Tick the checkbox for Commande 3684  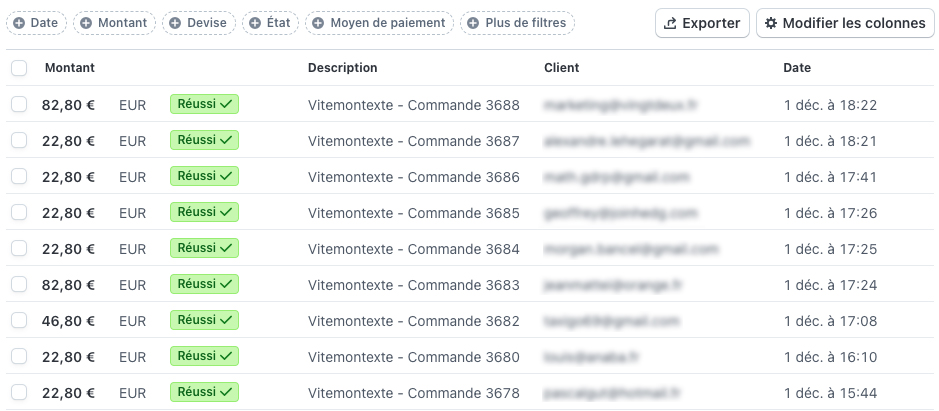(x=19, y=248)
